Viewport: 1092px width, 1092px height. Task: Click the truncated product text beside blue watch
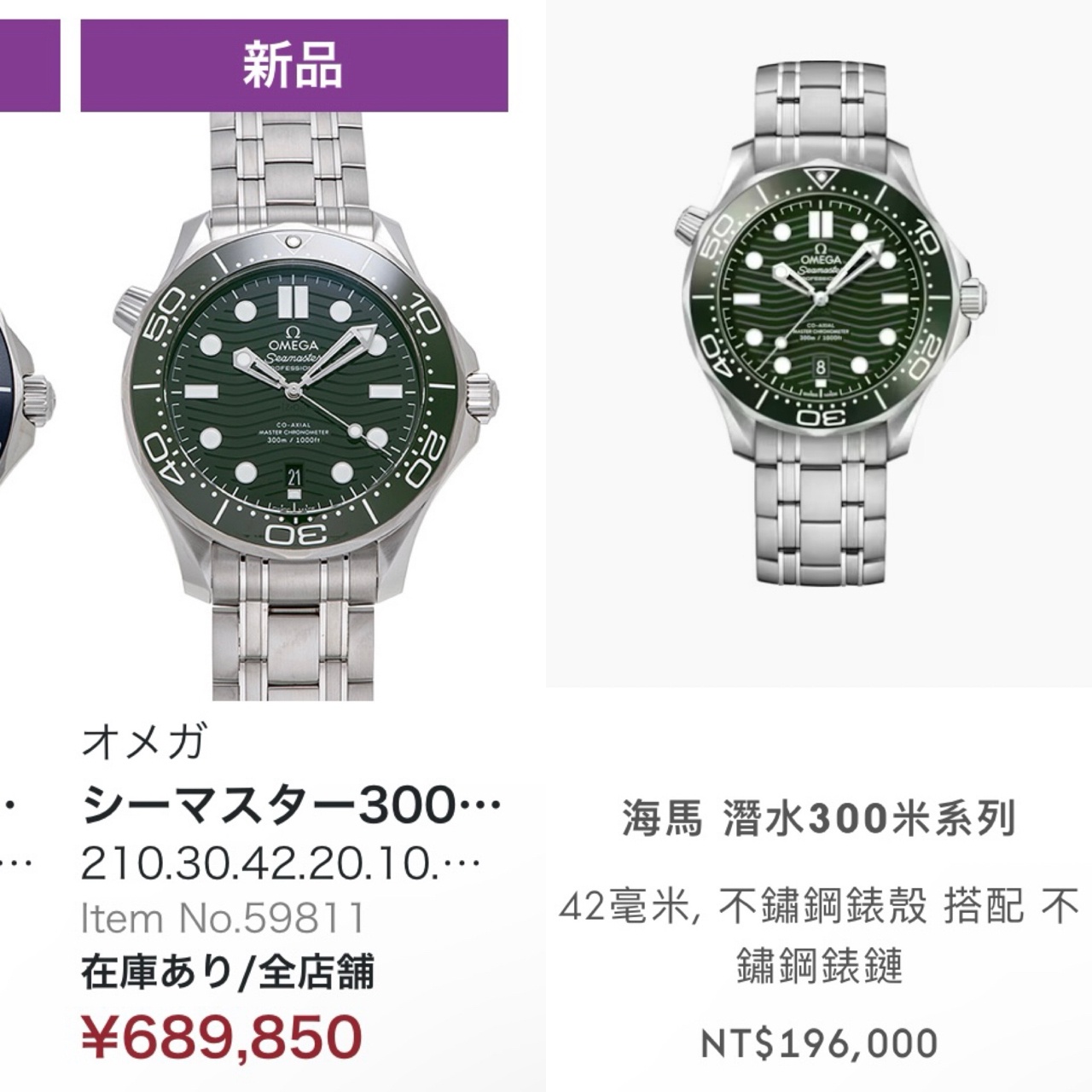pyautogui.click(x=15, y=833)
